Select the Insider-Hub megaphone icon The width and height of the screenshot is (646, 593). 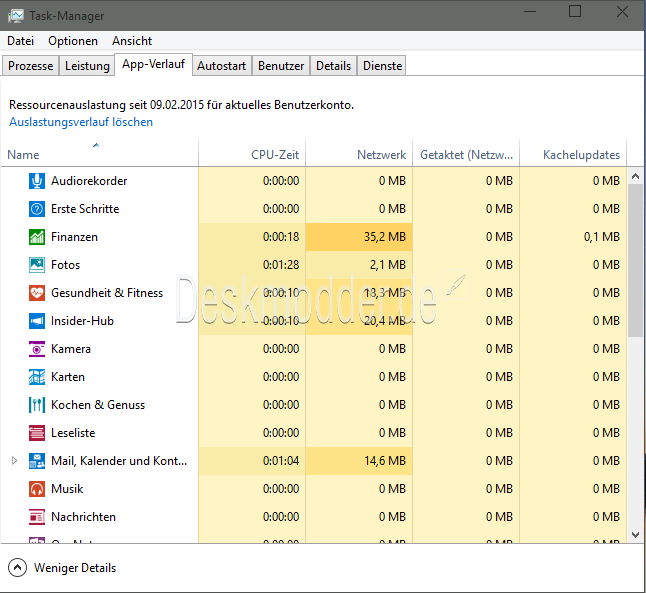pyautogui.click(x=37, y=321)
